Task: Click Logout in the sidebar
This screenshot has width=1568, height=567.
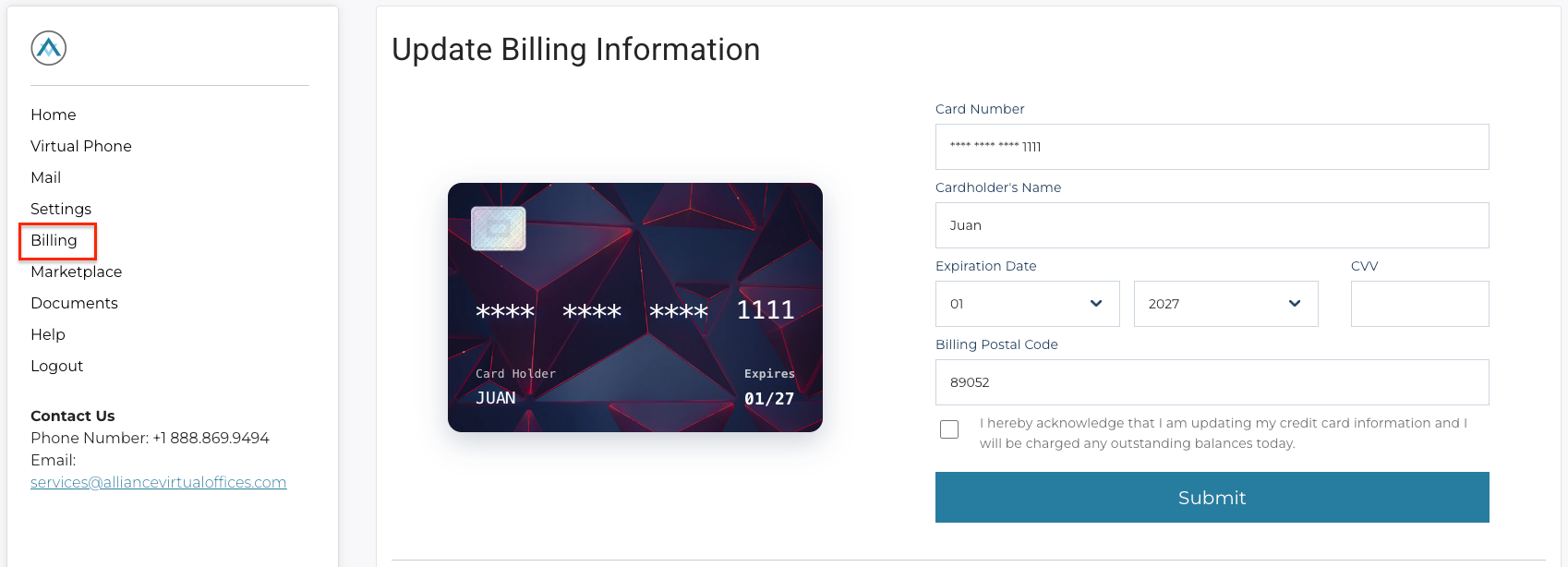Action: (57, 366)
